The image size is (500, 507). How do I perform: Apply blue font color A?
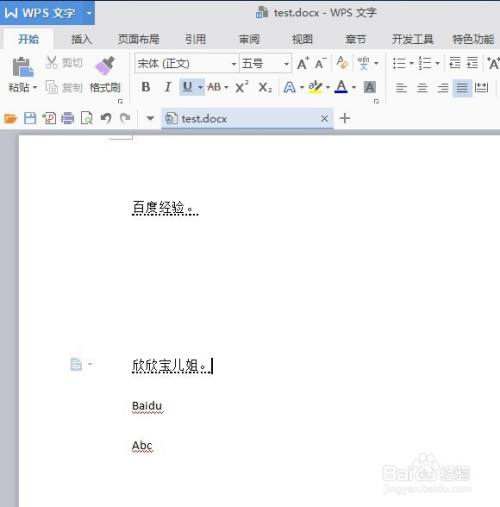[341, 87]
